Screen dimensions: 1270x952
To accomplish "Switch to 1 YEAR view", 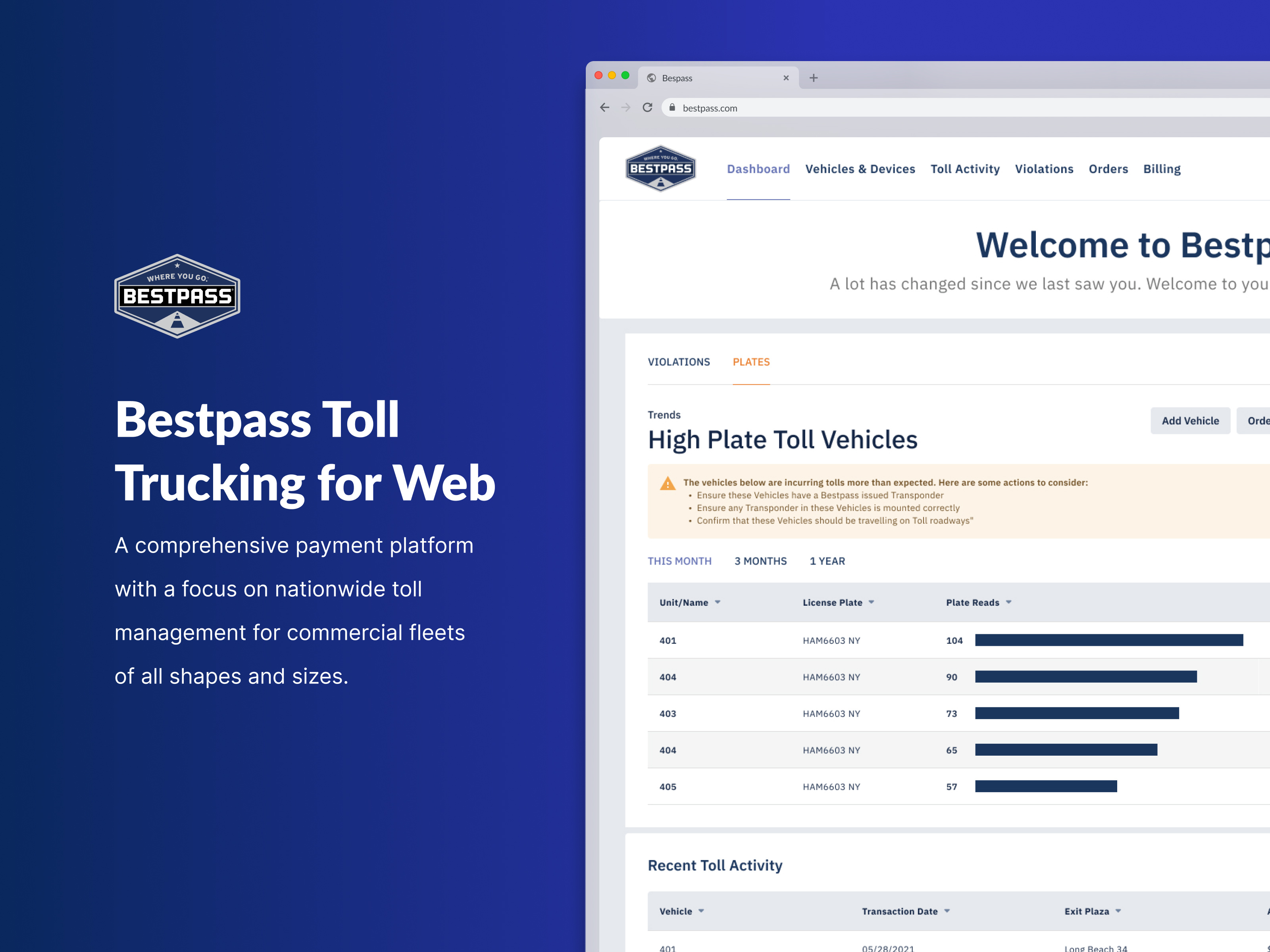I will click(x=827, y=560).
